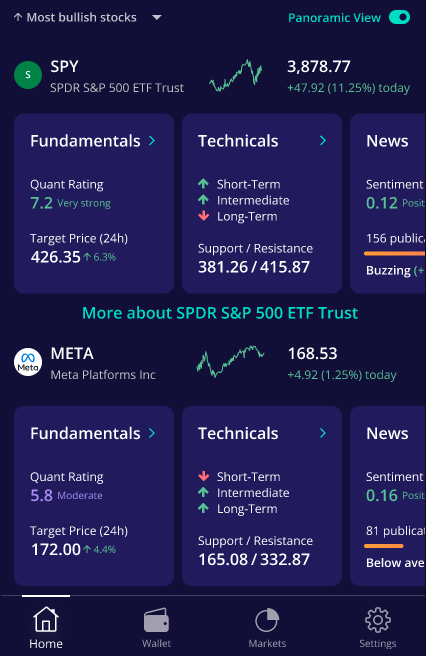426x656 pixels.
Task: Tap SPY Intermediate green up arrow
Action: coord(203,200)
